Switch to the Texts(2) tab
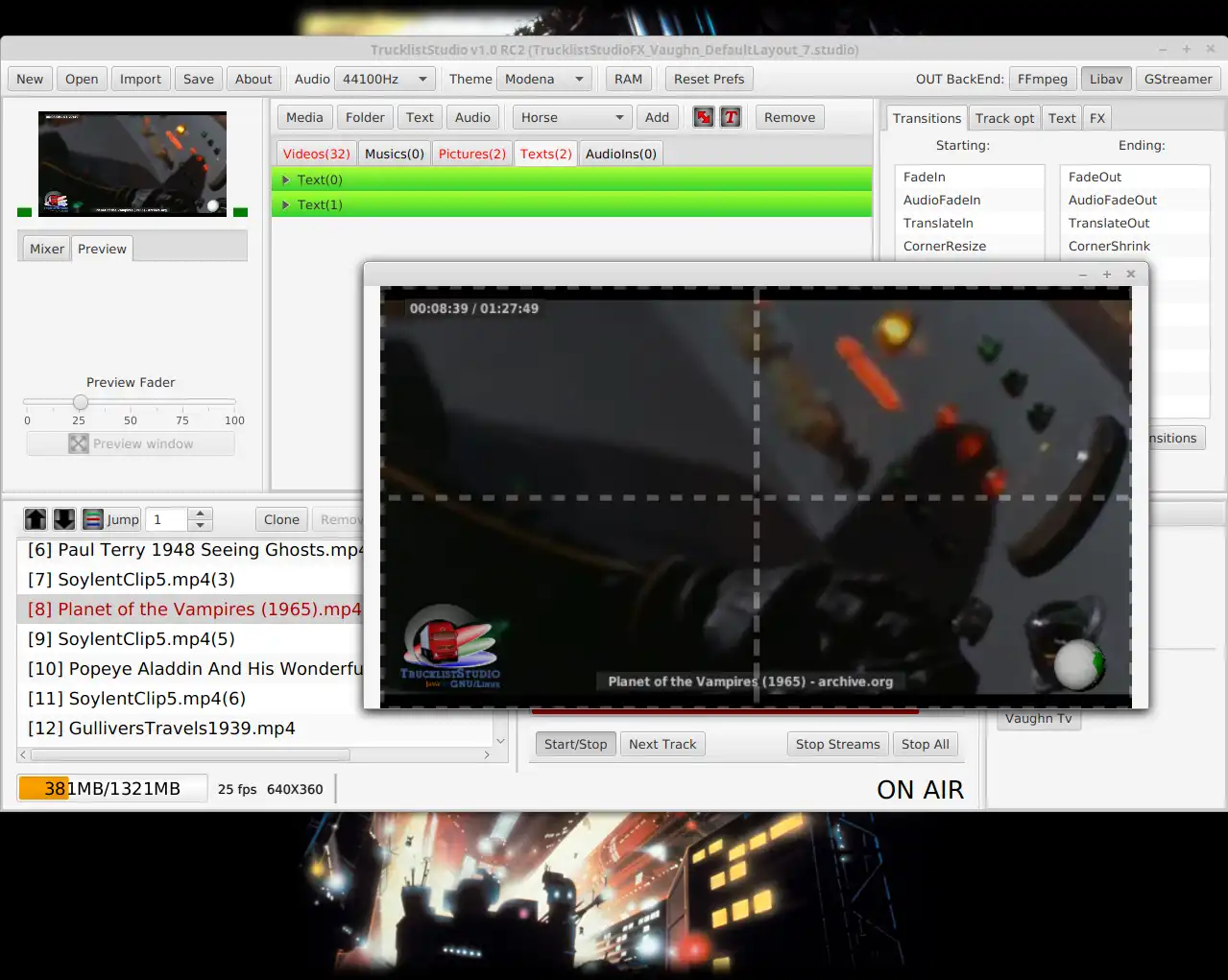Image resolution: width=1228 pixels, height=980 pixels. coord(546,154)
